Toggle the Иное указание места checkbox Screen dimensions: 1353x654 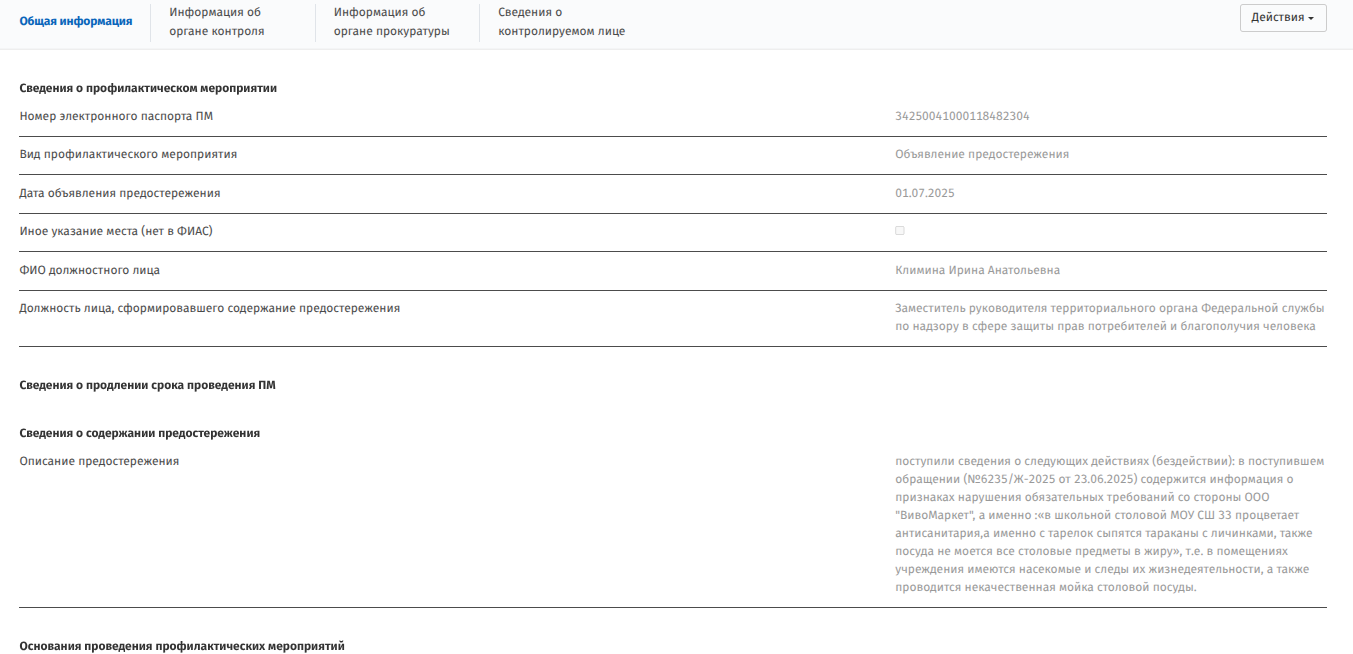(x=900, y=231)
